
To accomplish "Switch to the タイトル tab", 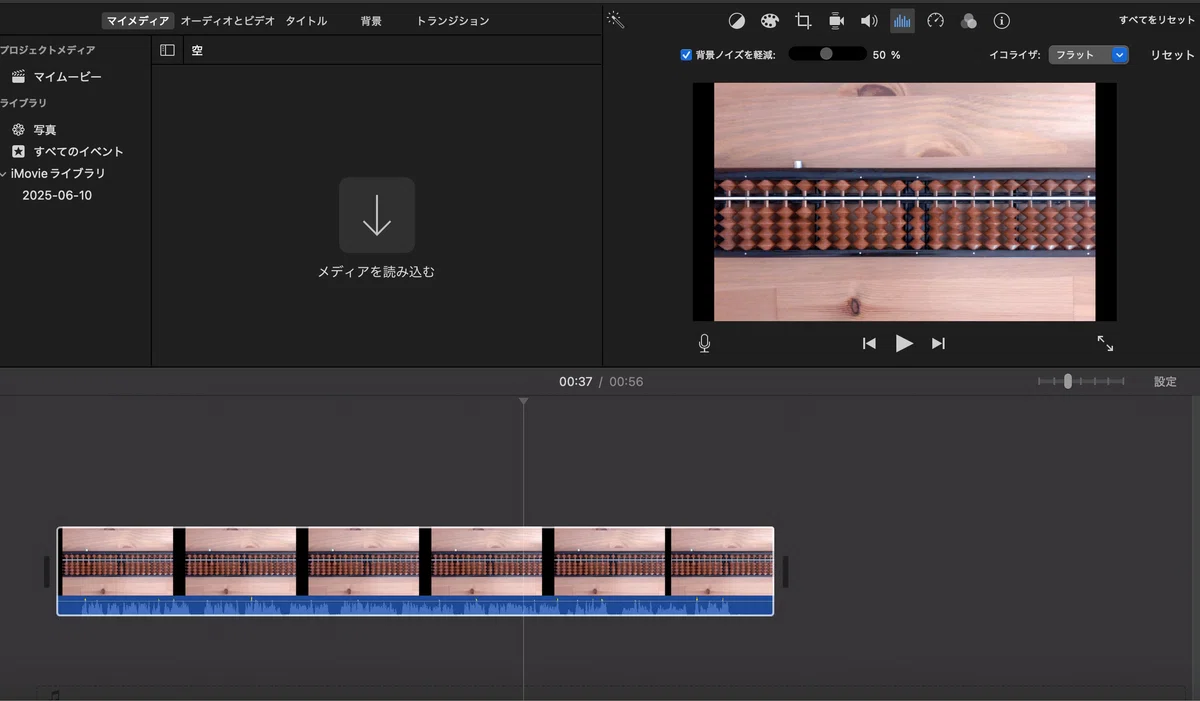I will [x=306, y=21].
